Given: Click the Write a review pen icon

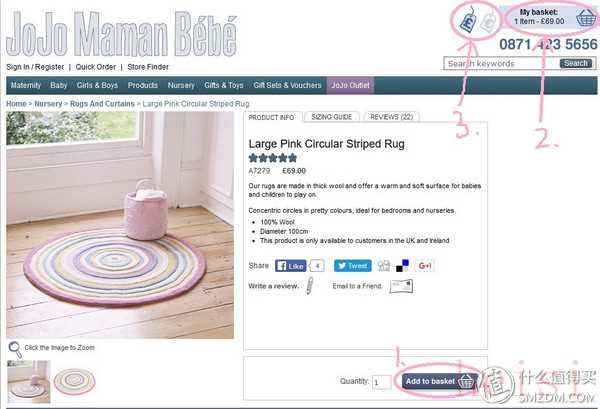Looking at the screenshot, I should pos(310,285).
